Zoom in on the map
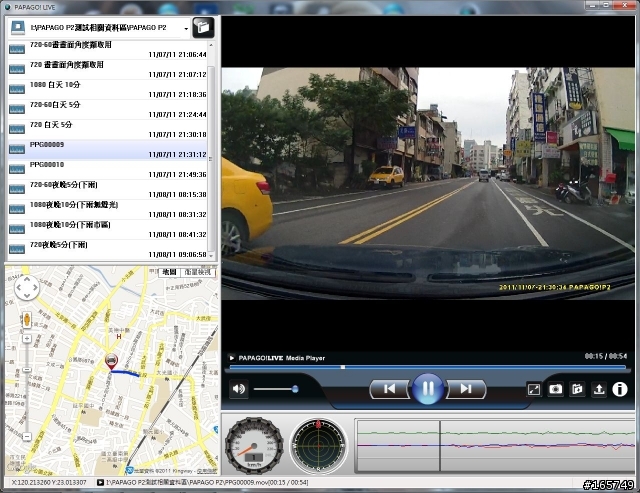The height and width of the screenshot is (493, 640). [27, 339]
